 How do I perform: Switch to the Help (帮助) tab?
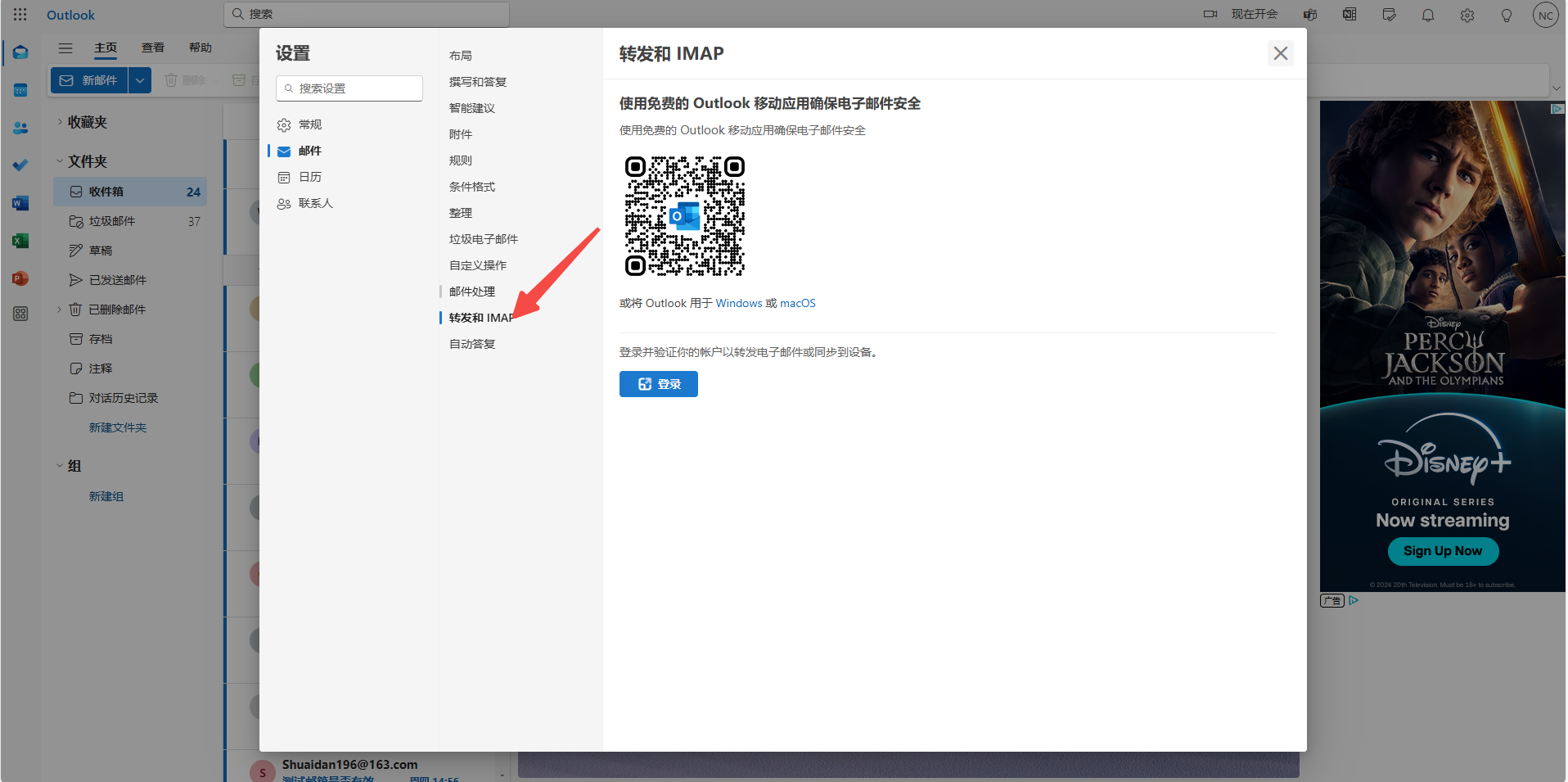click(201, 47)
